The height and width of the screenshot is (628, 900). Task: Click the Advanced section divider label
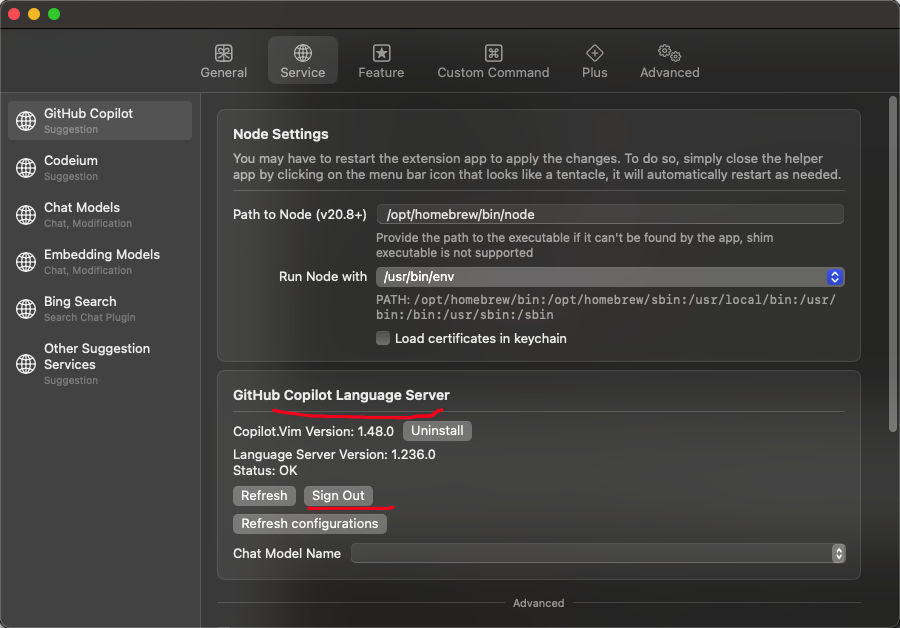click(538, 603)
